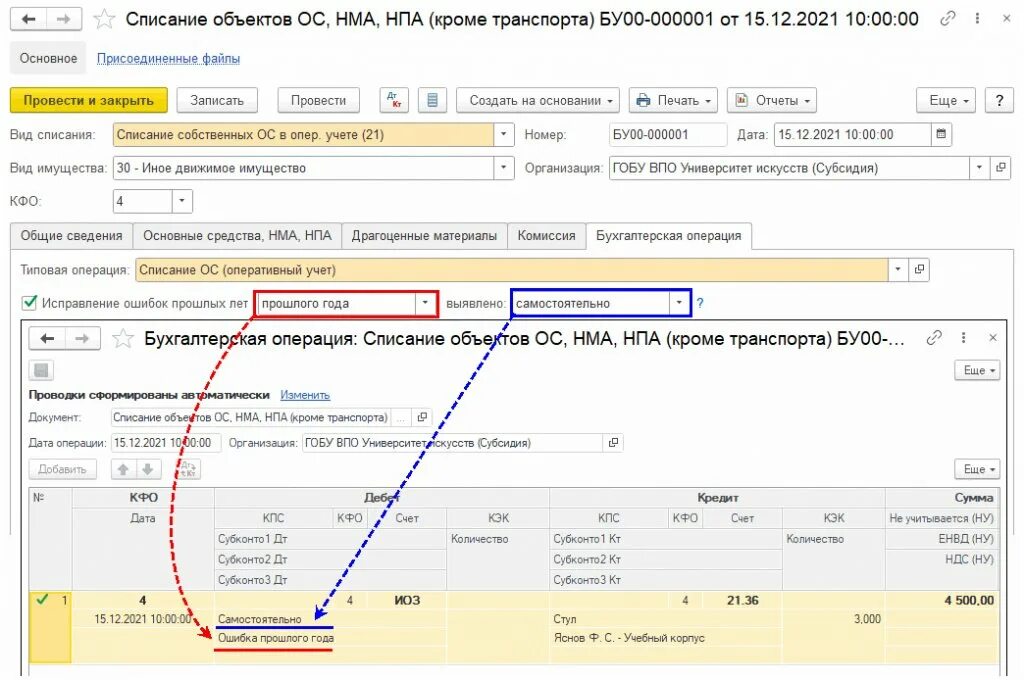Toggle Исправление ошибок прошлых лет checkbox
Screen dimensions: 1024x680
(x=29, y=302)
